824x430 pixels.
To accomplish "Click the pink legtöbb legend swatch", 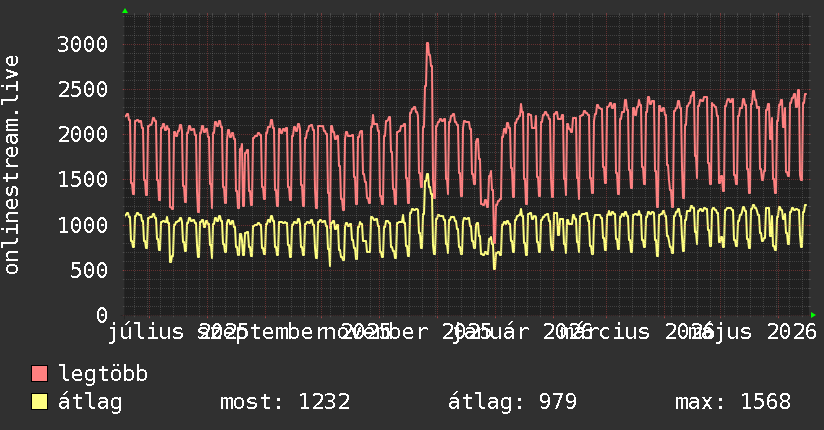I will 39,373.
